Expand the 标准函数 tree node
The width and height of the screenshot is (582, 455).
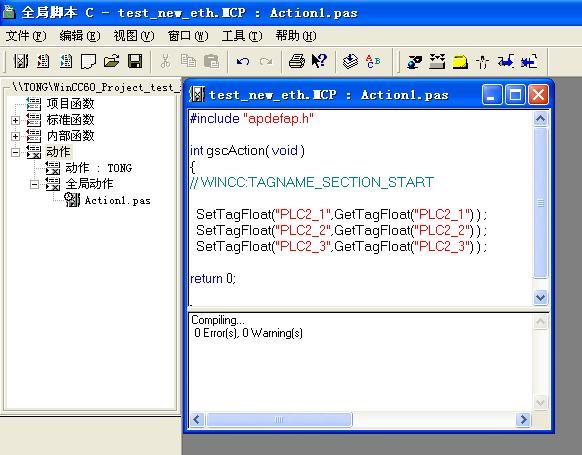pyautogui.click(x=15, y=120)
